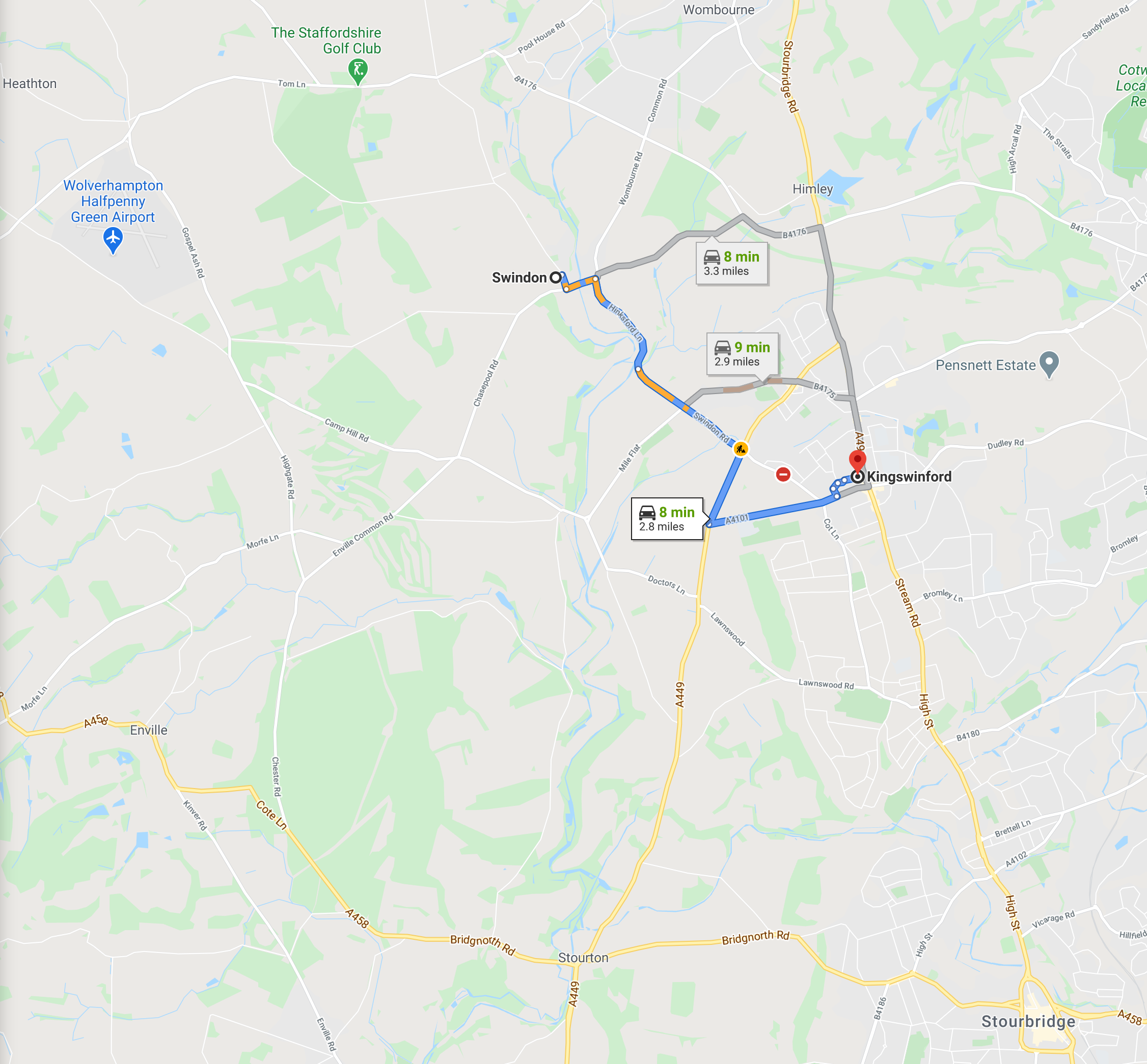Screen dimensions: 1147x1064
Task: Click the grey alternate route on B4176
Action: click(x=792, y=232)
